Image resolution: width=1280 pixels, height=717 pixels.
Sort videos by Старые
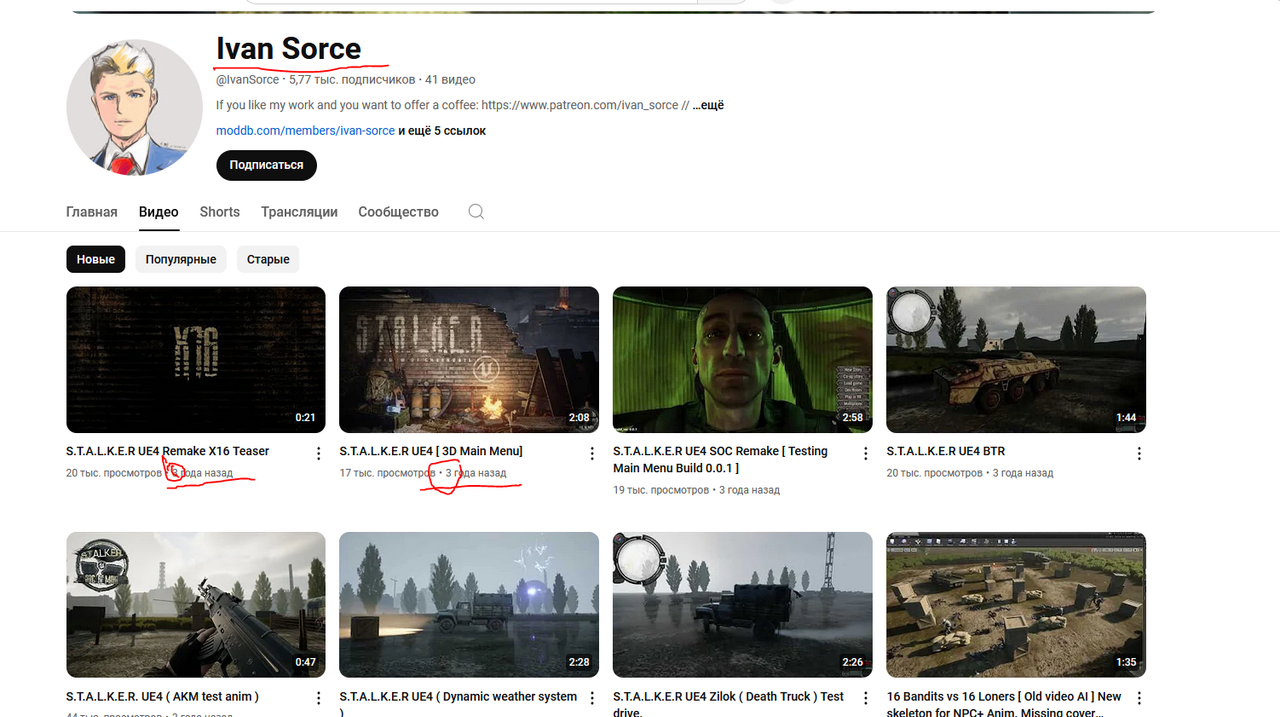(x=268, y=259)
